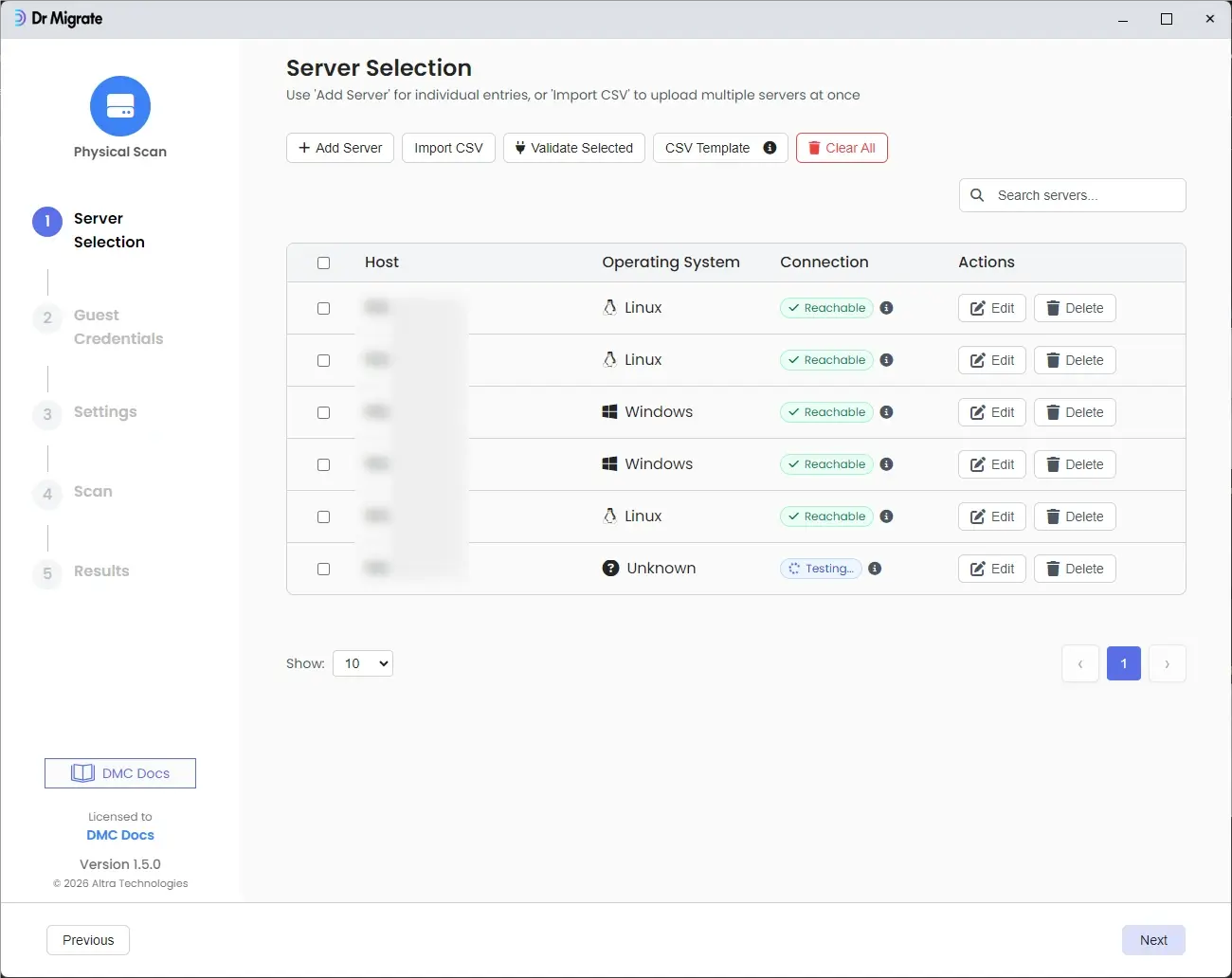Delete the second Windows server row

pos(1075,464)
